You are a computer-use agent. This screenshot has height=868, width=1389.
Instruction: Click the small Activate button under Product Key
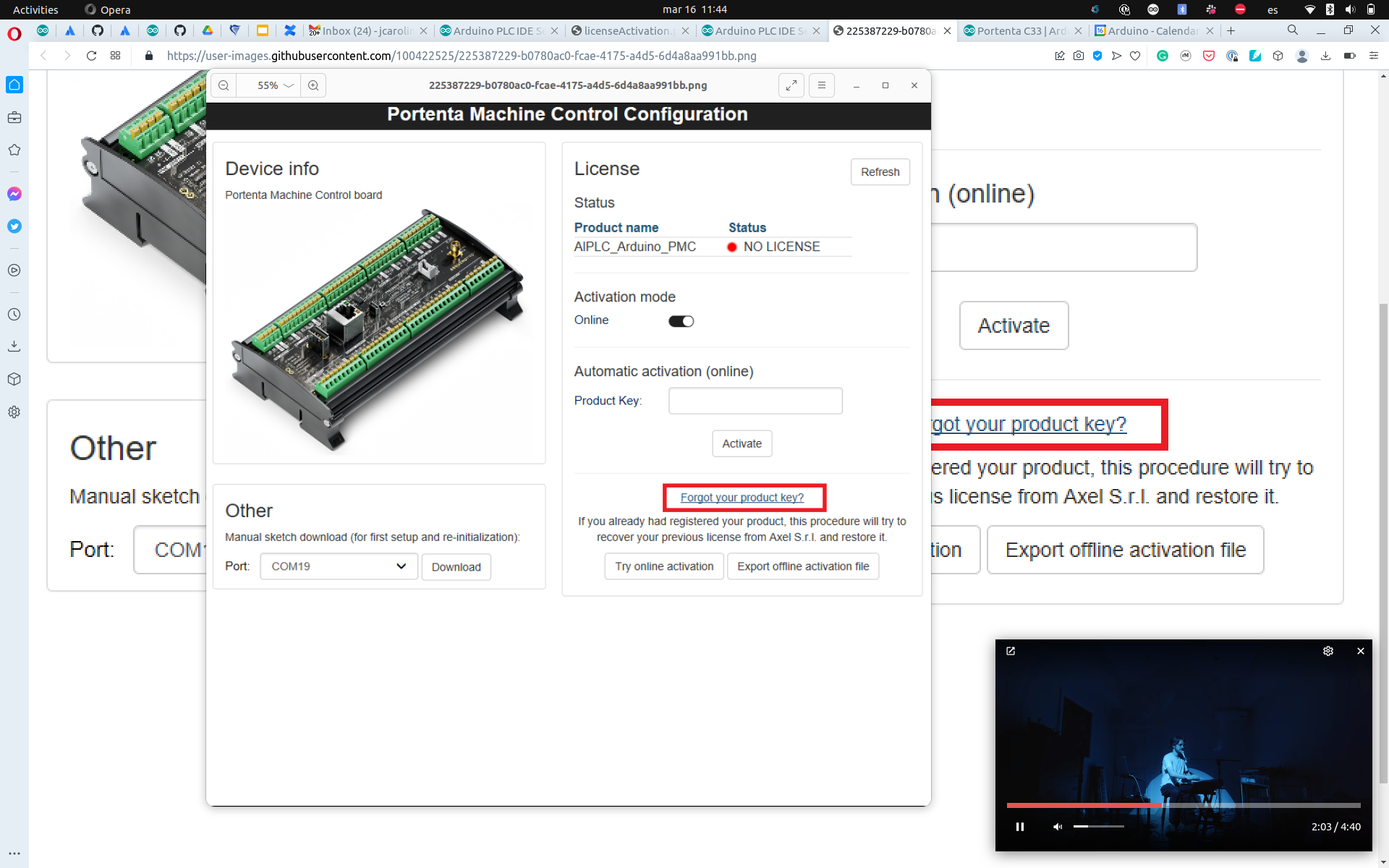pyautogui.click(x=742, y=443)
